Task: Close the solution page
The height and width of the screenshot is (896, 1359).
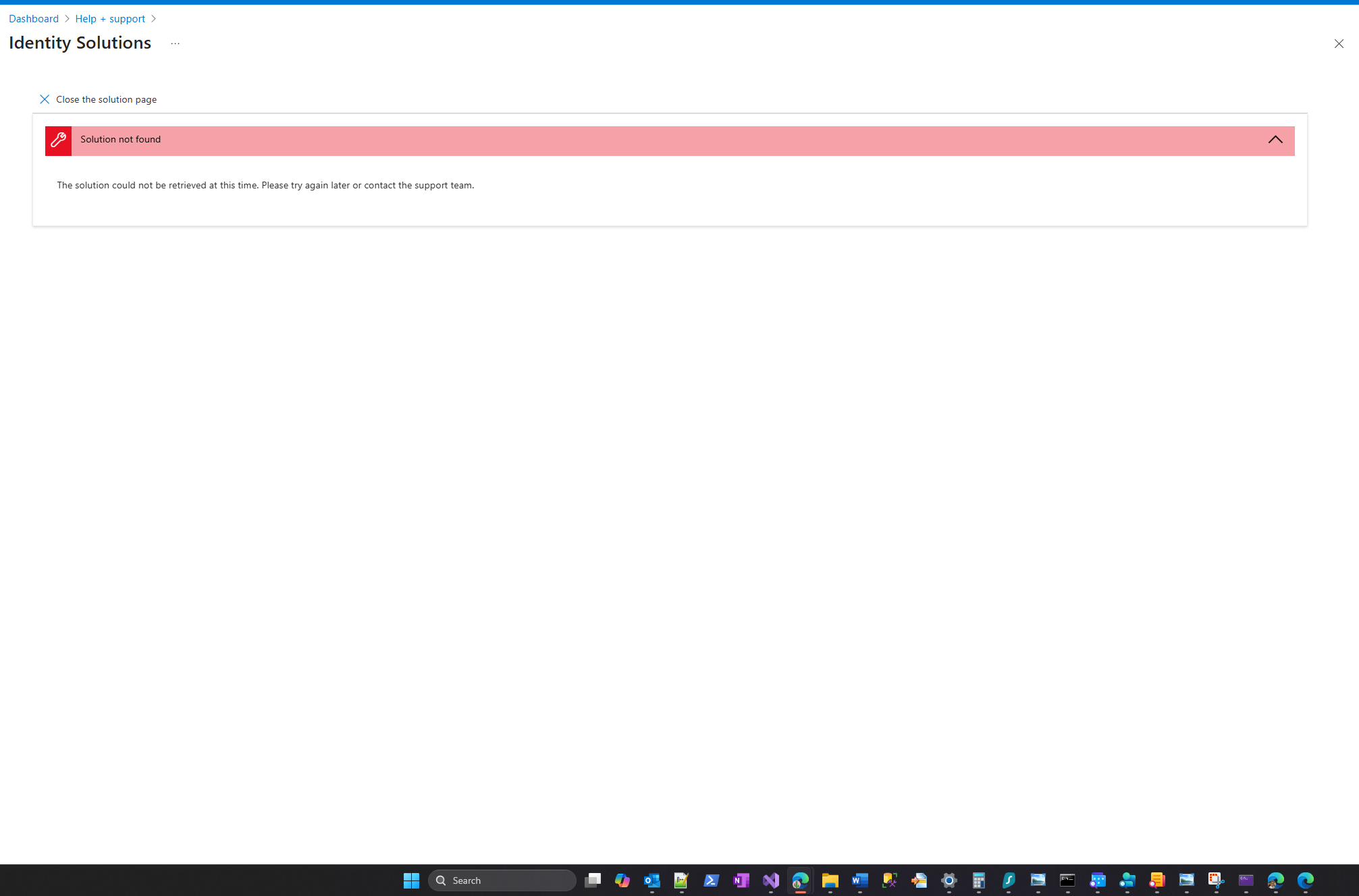Action: coord(98,99)
